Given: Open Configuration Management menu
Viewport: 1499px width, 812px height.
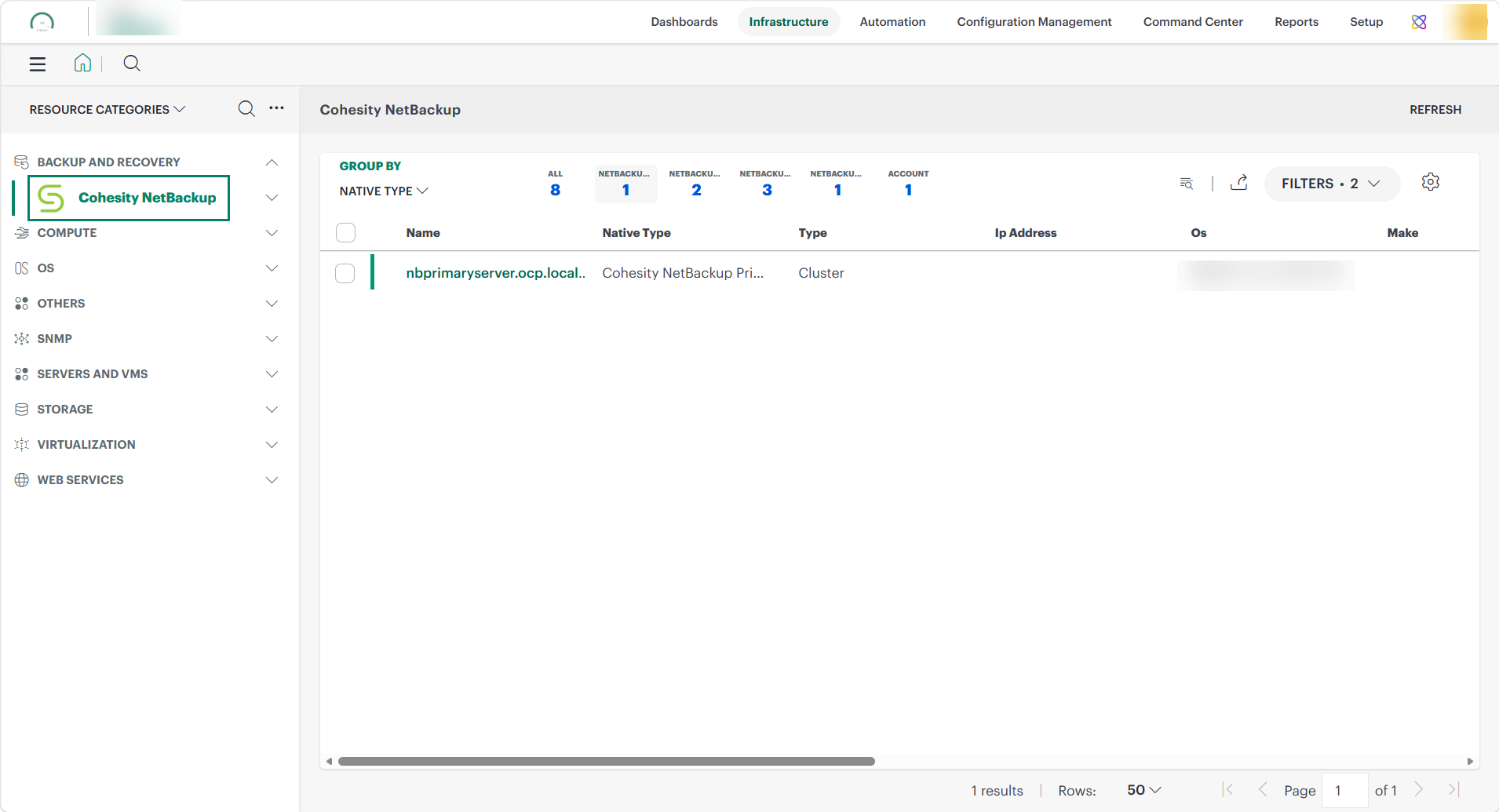Looking at the screenshot, I should 1034,22.
